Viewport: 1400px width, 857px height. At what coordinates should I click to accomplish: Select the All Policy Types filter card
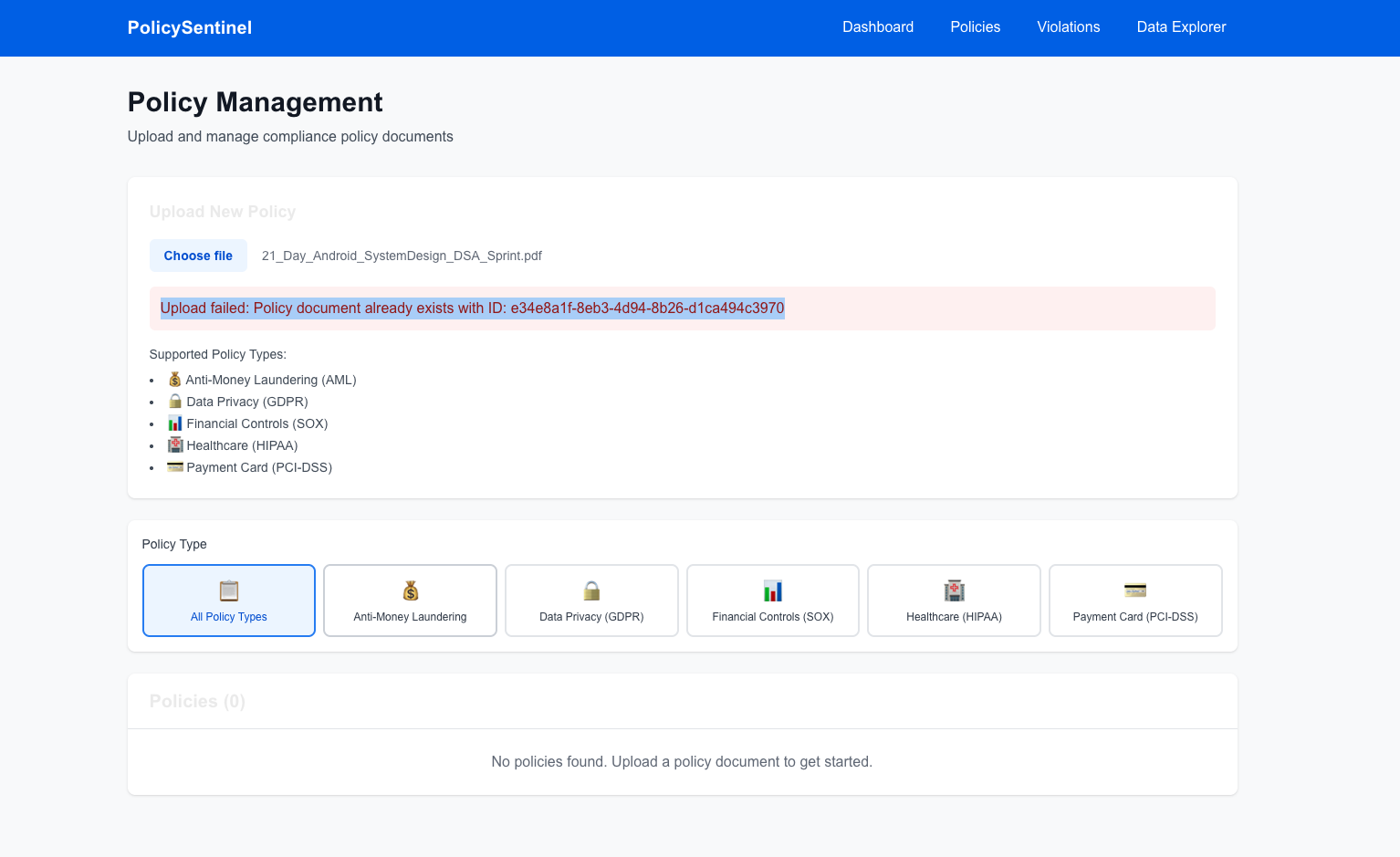point(229,601)
